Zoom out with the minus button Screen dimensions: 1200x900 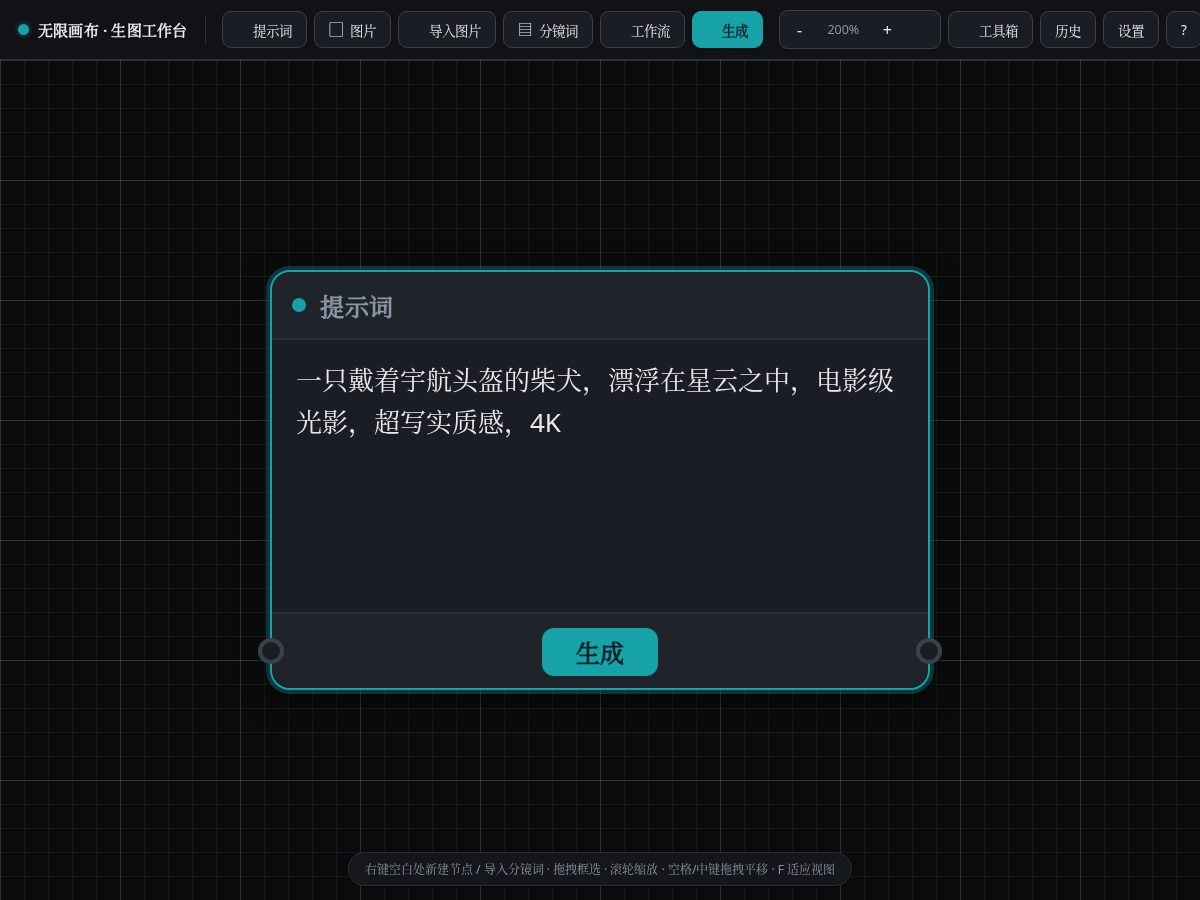(x=799, y=30)
